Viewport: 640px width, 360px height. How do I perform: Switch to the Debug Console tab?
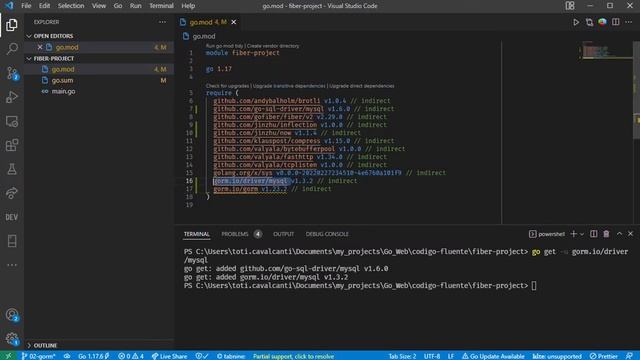[x=327, y=234]
